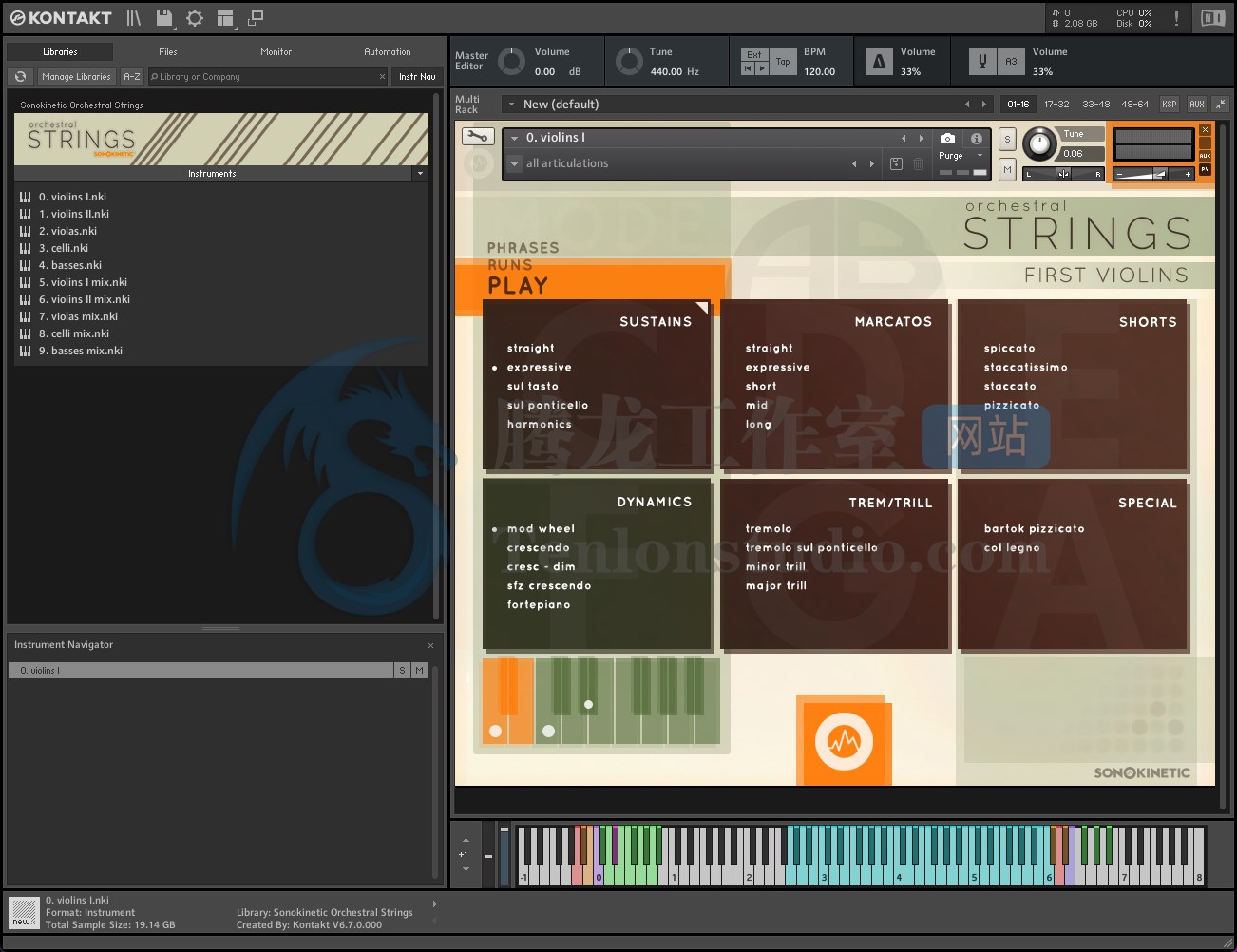Adjust the Master Volume knob
Viewport: 1237px width, 952px height.
(511, 61)
